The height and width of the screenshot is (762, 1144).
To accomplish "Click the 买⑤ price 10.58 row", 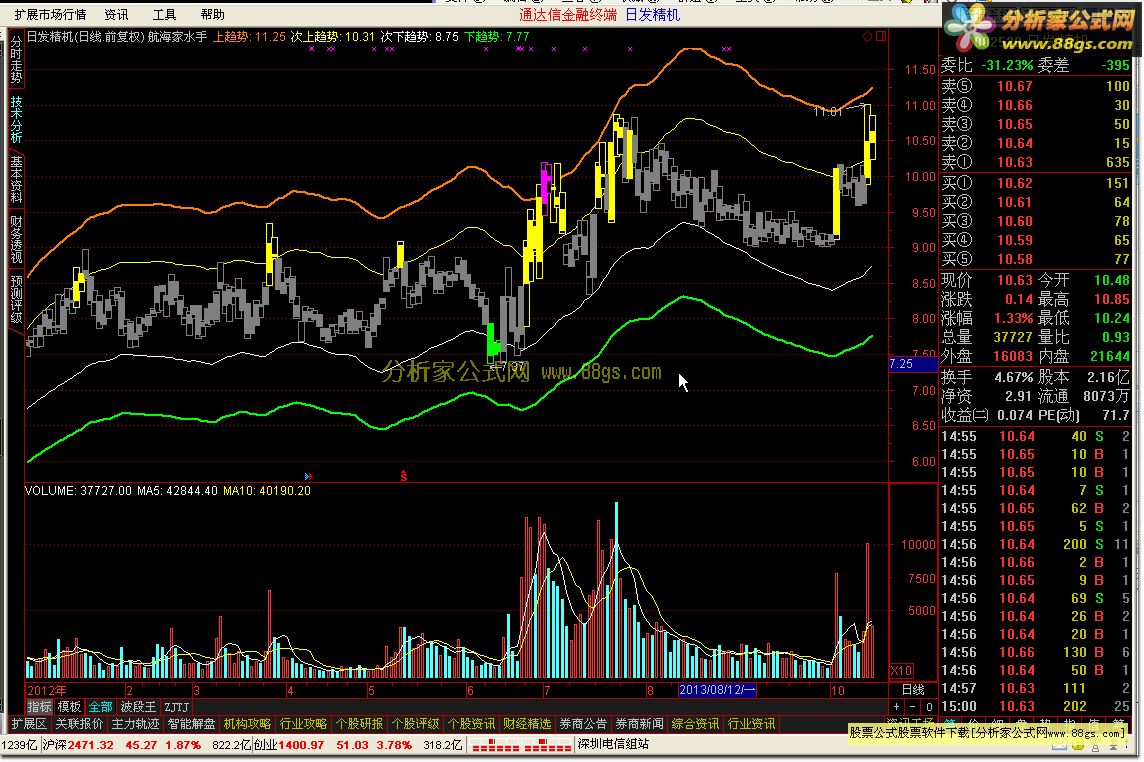I will tap(1035, 259).
